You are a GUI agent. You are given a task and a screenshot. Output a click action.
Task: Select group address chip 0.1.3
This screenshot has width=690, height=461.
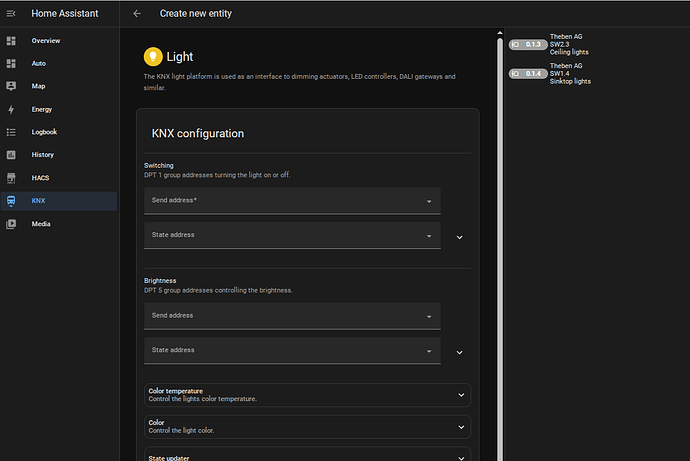coord(528,44)
